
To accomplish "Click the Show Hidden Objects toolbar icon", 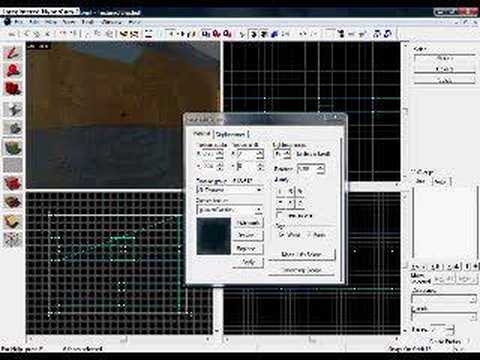I will click(228, 34).
